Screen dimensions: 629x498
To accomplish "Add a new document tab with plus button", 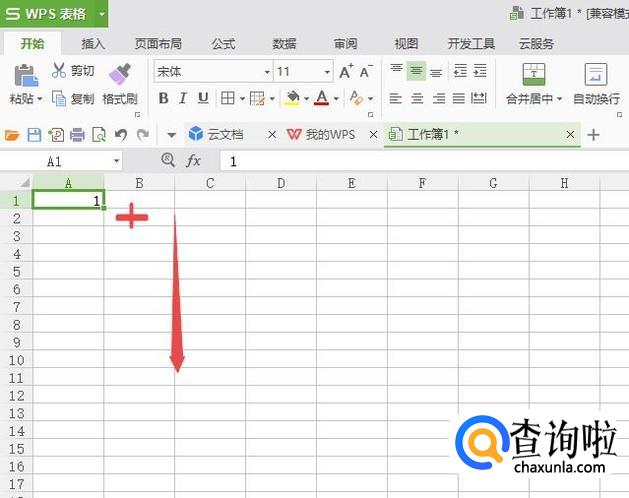I will [x=593, y=135].
